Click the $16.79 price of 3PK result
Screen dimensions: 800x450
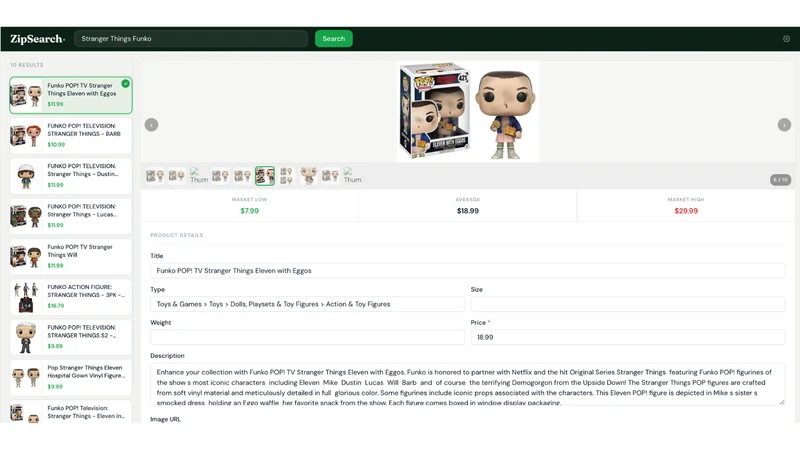point(56,306)
